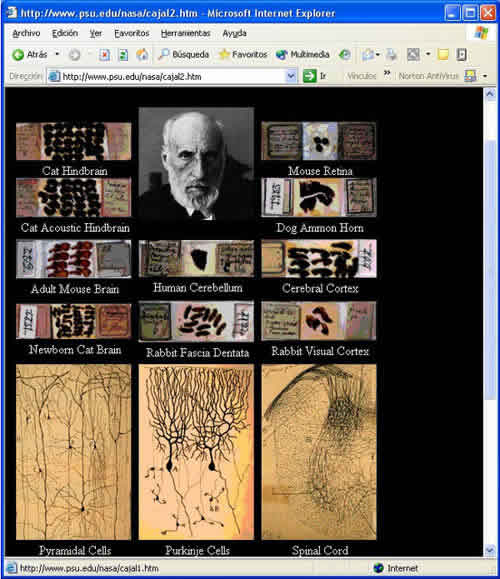Click the 'Spinal Cord' caption text
500x579 pixels.
pyautogui.click(x=320, y=551)
